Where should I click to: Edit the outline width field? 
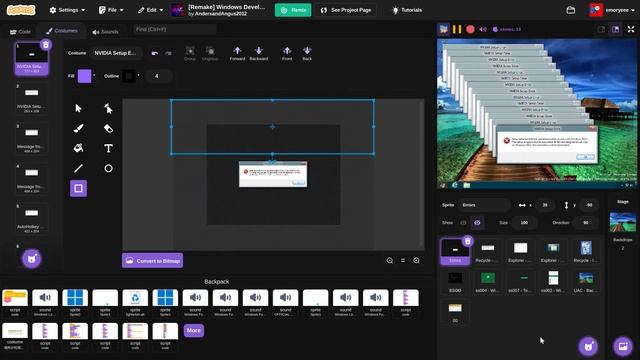157,76
